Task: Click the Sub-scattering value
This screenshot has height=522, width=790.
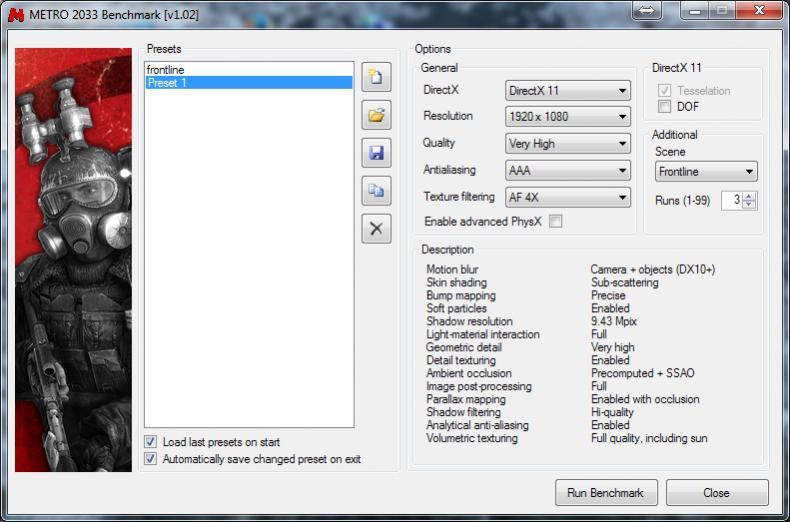Action: click(x=625, y=283)
